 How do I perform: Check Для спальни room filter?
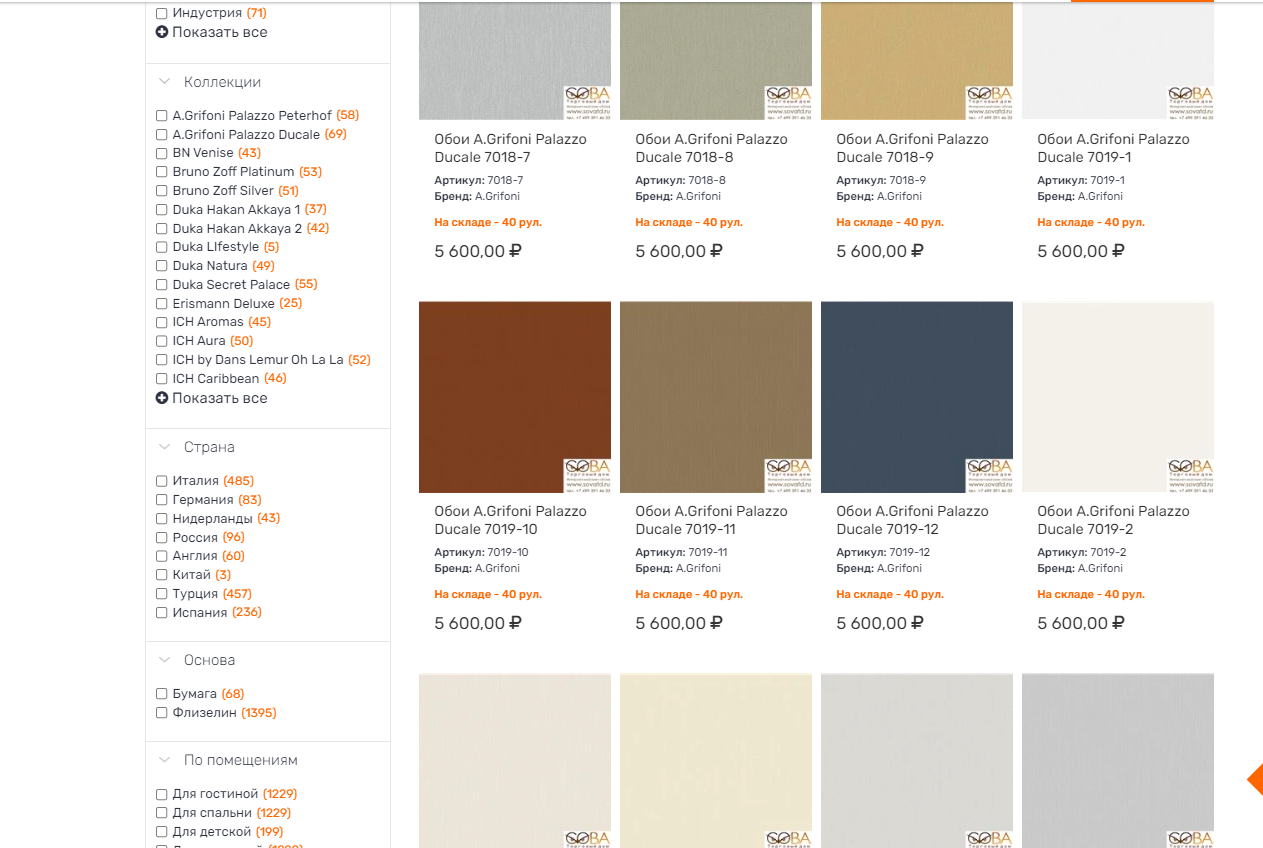pos(162,813)
